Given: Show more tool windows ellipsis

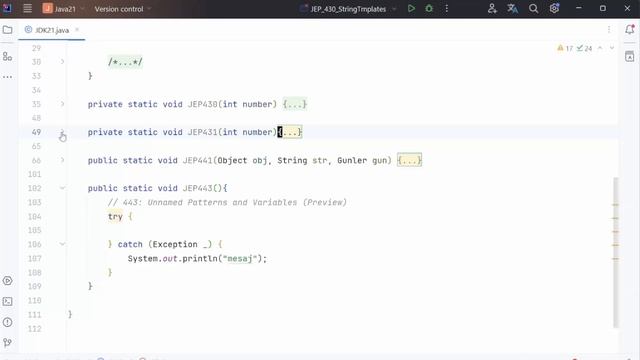Looking at the screenshot, I should coord(7,77).
